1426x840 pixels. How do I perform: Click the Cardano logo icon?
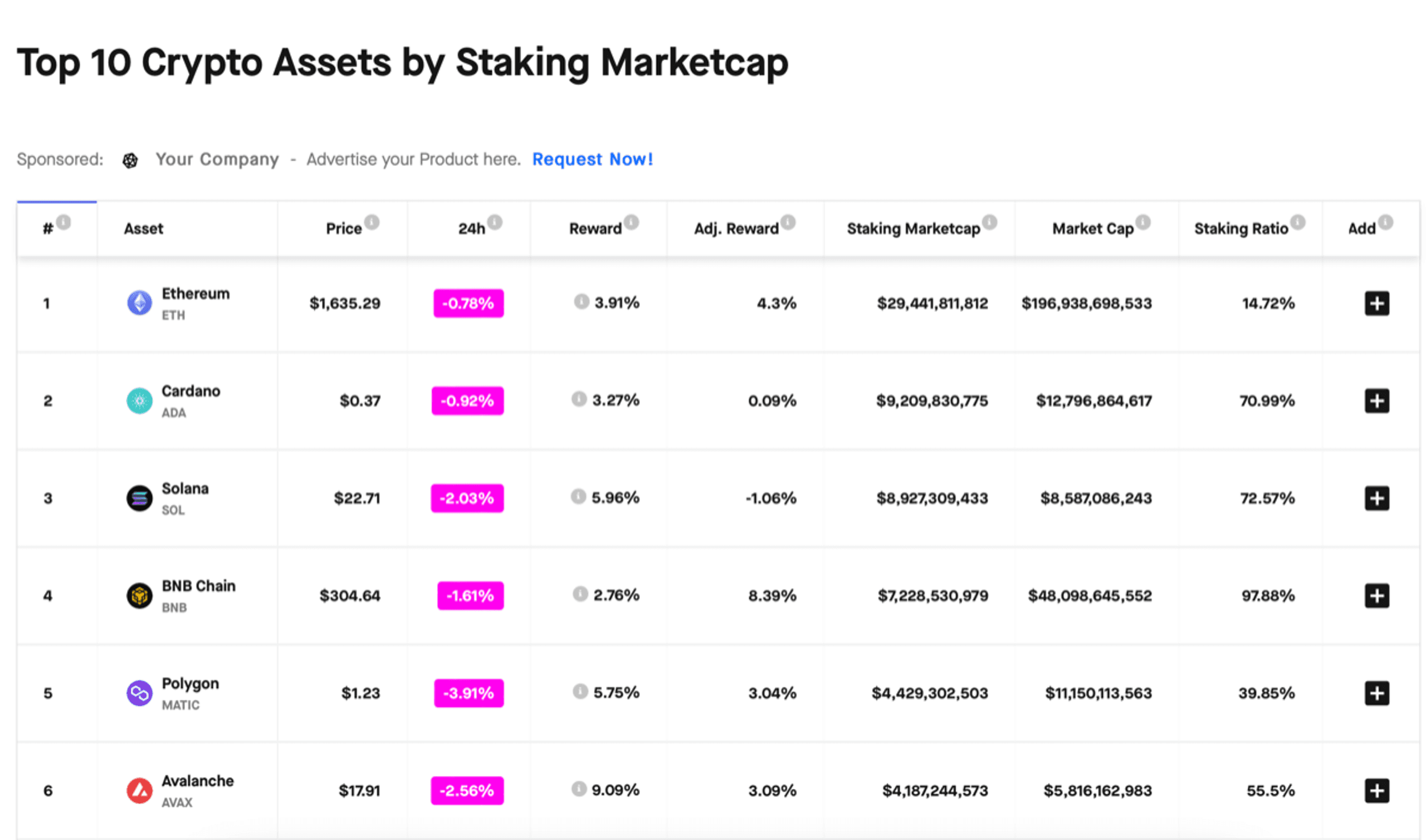pos(139,401)
